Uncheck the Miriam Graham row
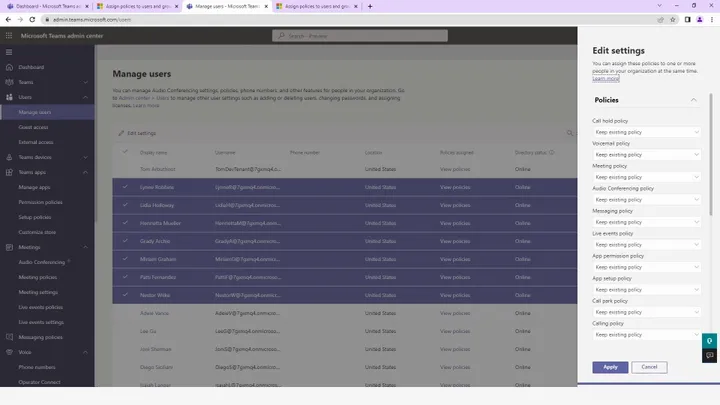 [124, 259]
